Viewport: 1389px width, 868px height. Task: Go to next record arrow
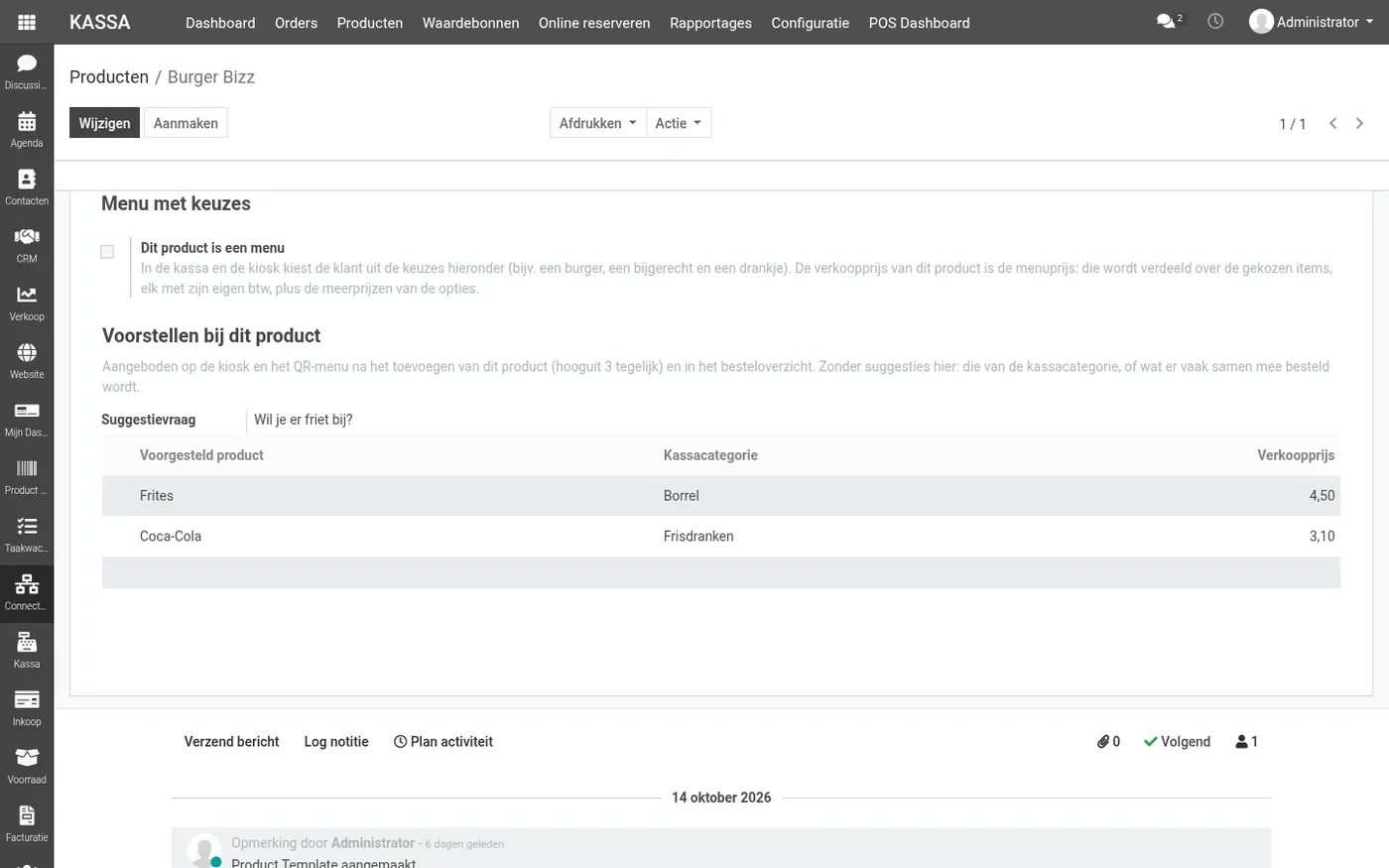tap(1359, 123)
